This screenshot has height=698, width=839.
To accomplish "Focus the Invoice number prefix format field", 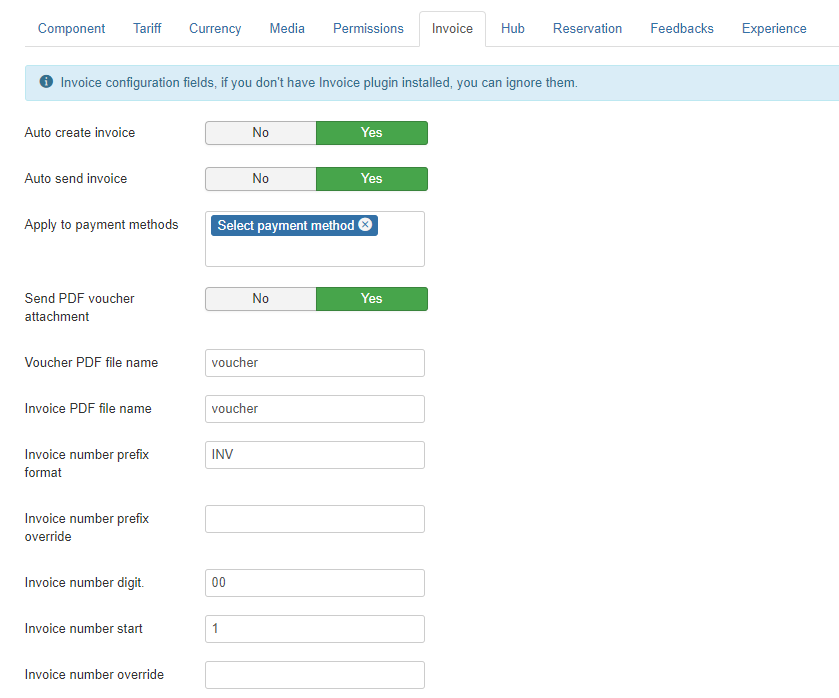I will coord(315,455).
